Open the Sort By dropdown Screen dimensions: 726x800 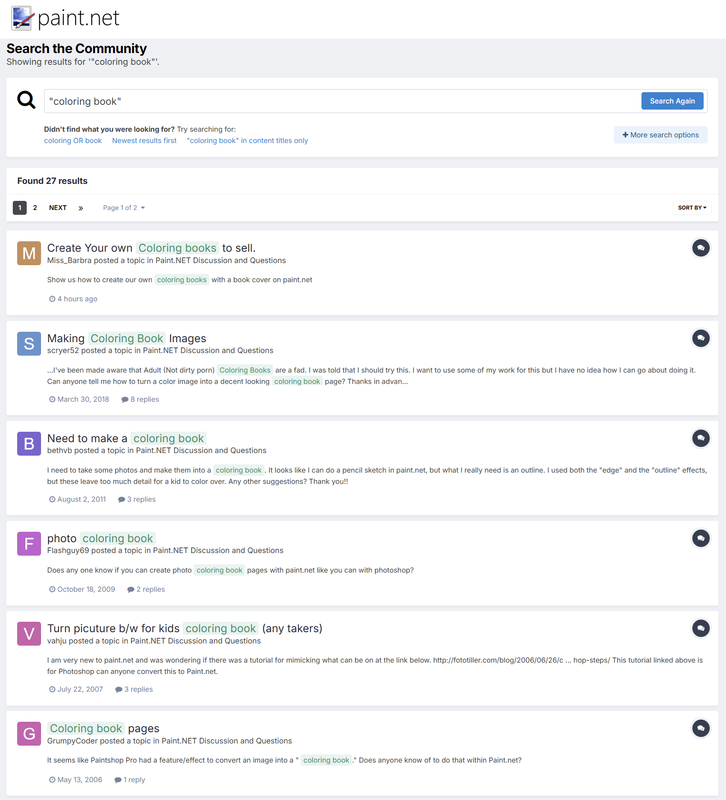click(x=692, y=208)
